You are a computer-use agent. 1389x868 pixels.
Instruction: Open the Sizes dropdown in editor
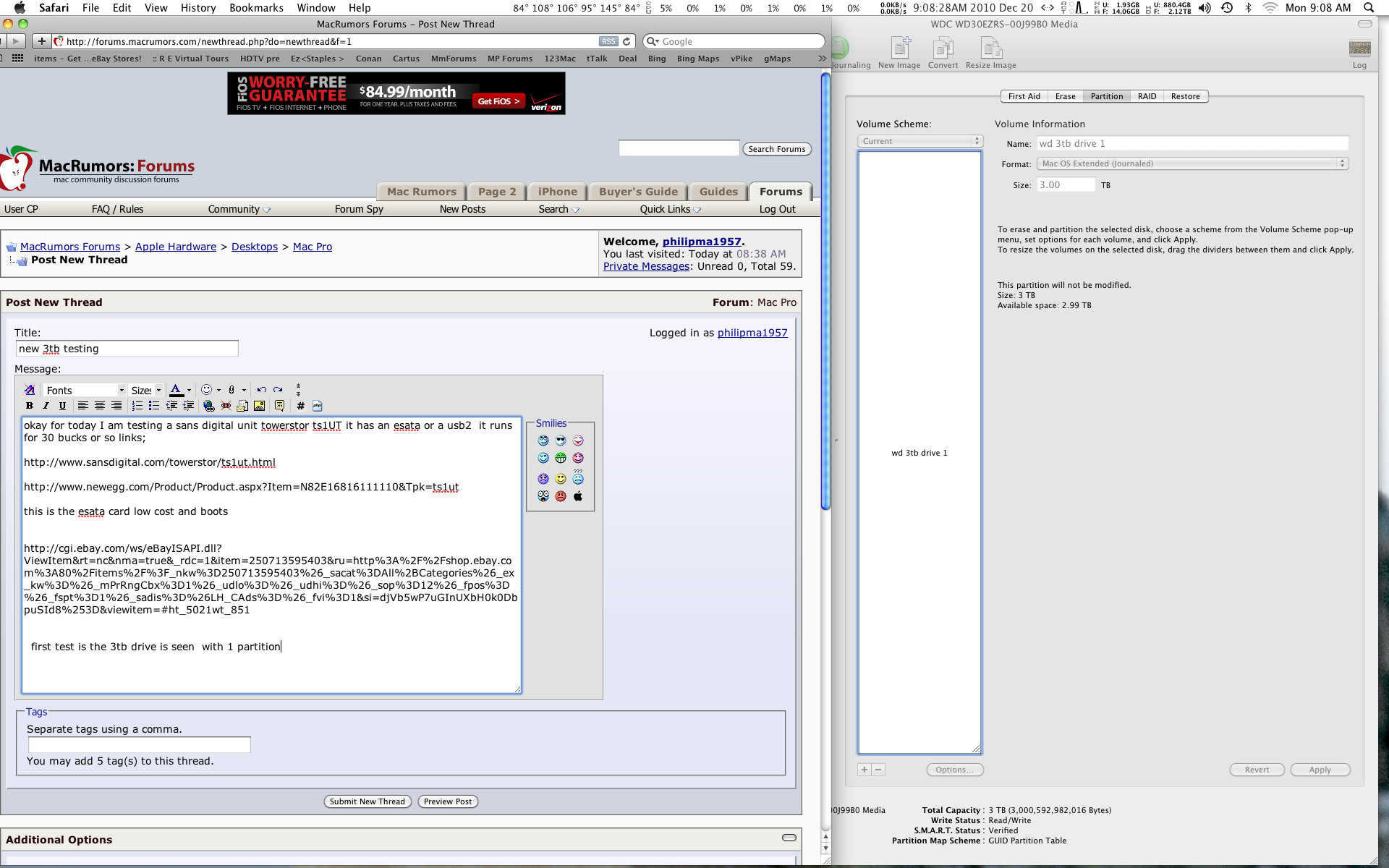tap(146, 391)
